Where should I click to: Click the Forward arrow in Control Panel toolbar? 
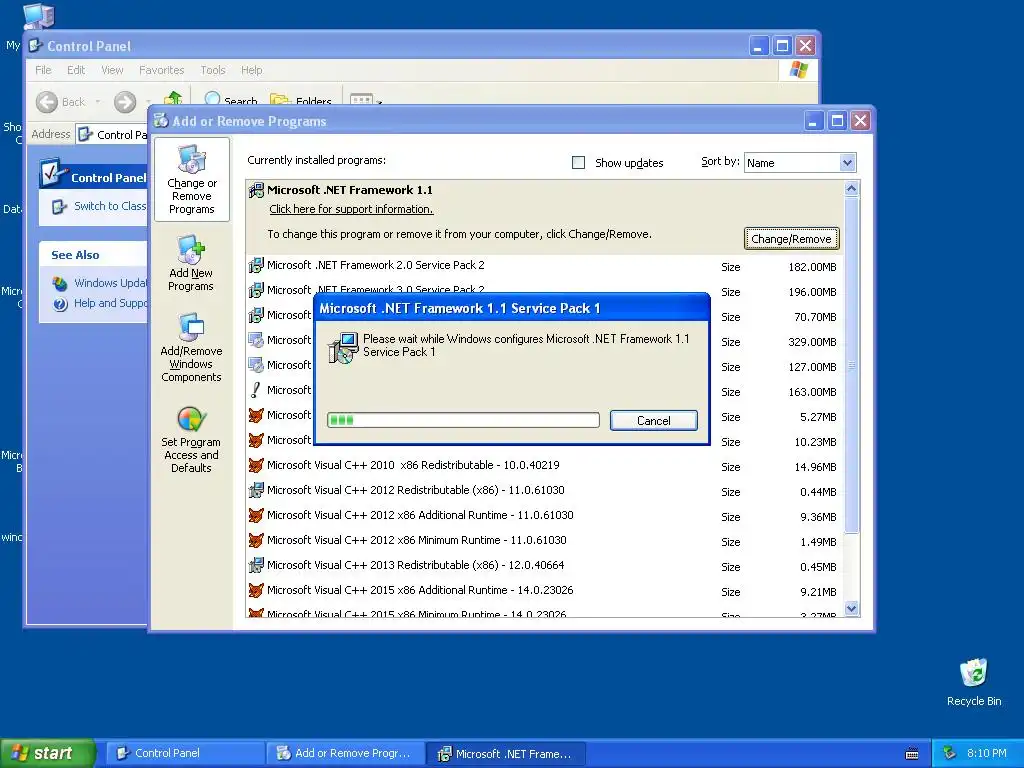125,102
